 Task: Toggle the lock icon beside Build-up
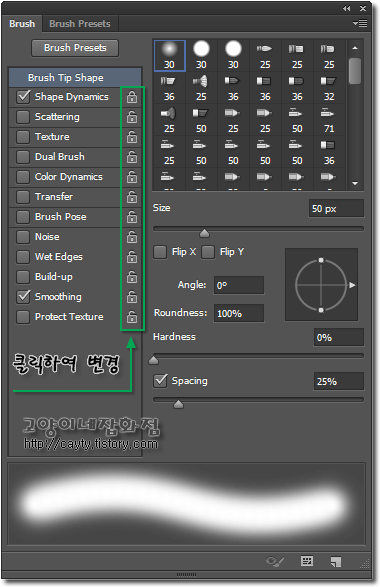[132, 277]
